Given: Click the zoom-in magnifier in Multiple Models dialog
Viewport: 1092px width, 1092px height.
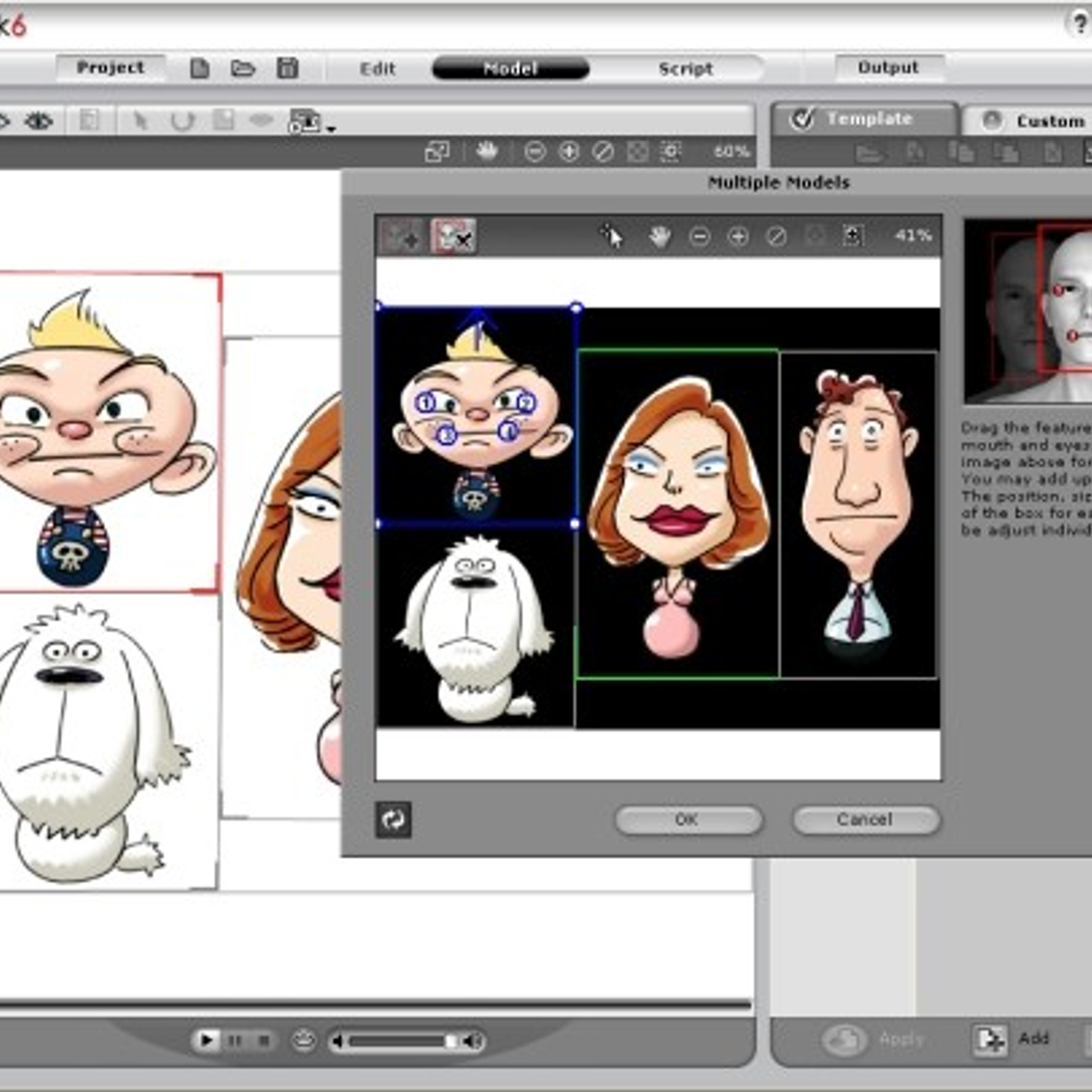Looking at the screenshot, I should pyautogui.click(x=737, y=237).
